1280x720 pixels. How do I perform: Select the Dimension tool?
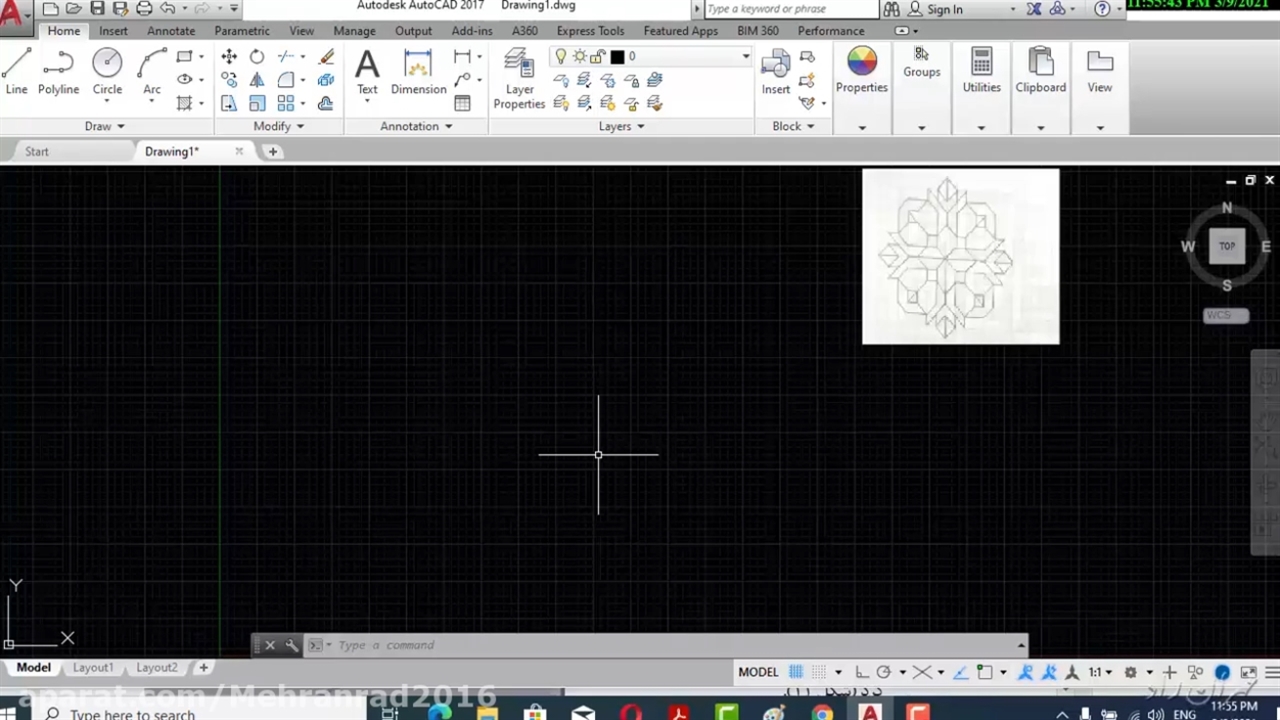[x=418, y=71]
